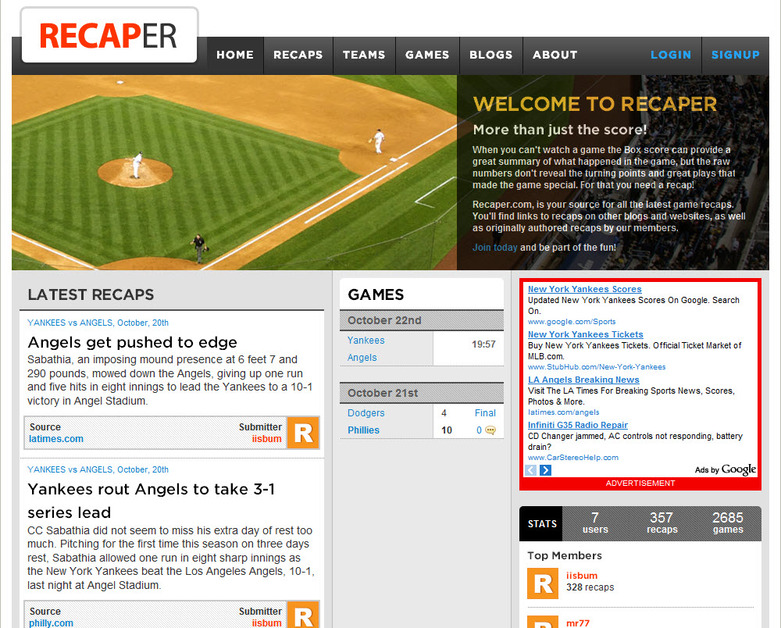Click the previous ads arrow
Image resolution: width=781 pixels, height=628 pixels.
click(530, 470)
